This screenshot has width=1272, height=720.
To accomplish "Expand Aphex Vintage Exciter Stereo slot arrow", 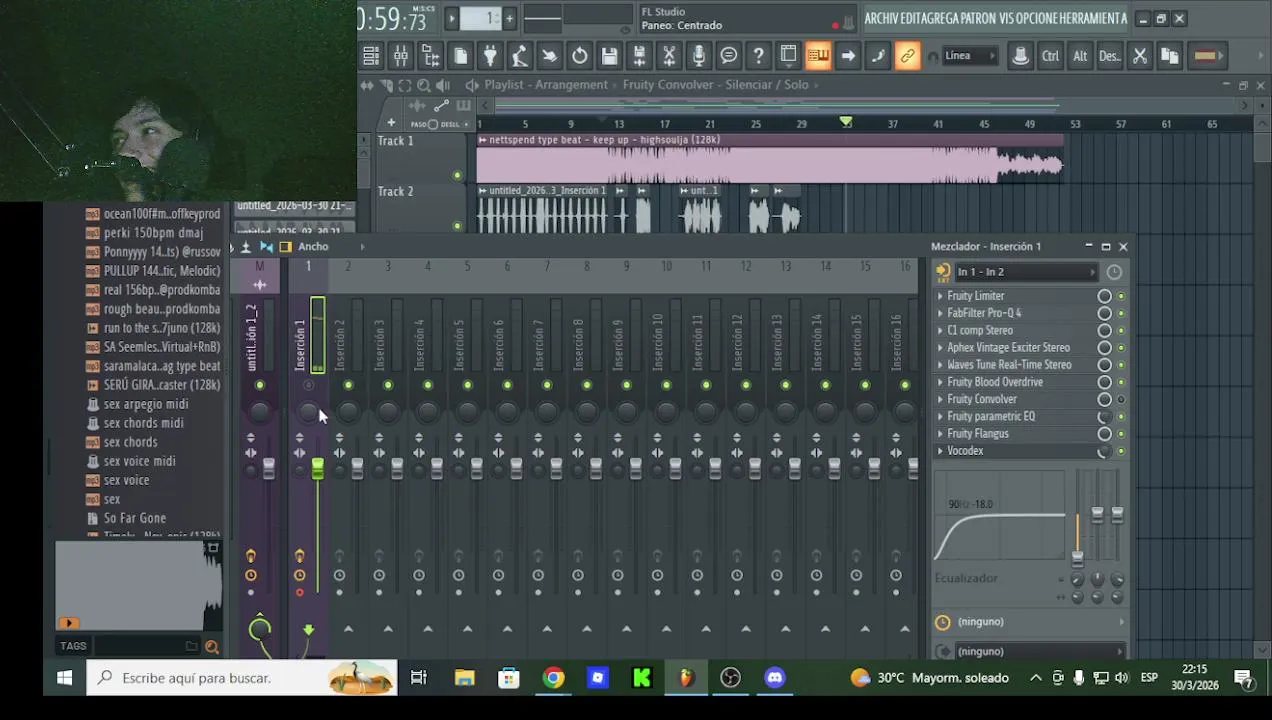I will click(x=940, y=348).
